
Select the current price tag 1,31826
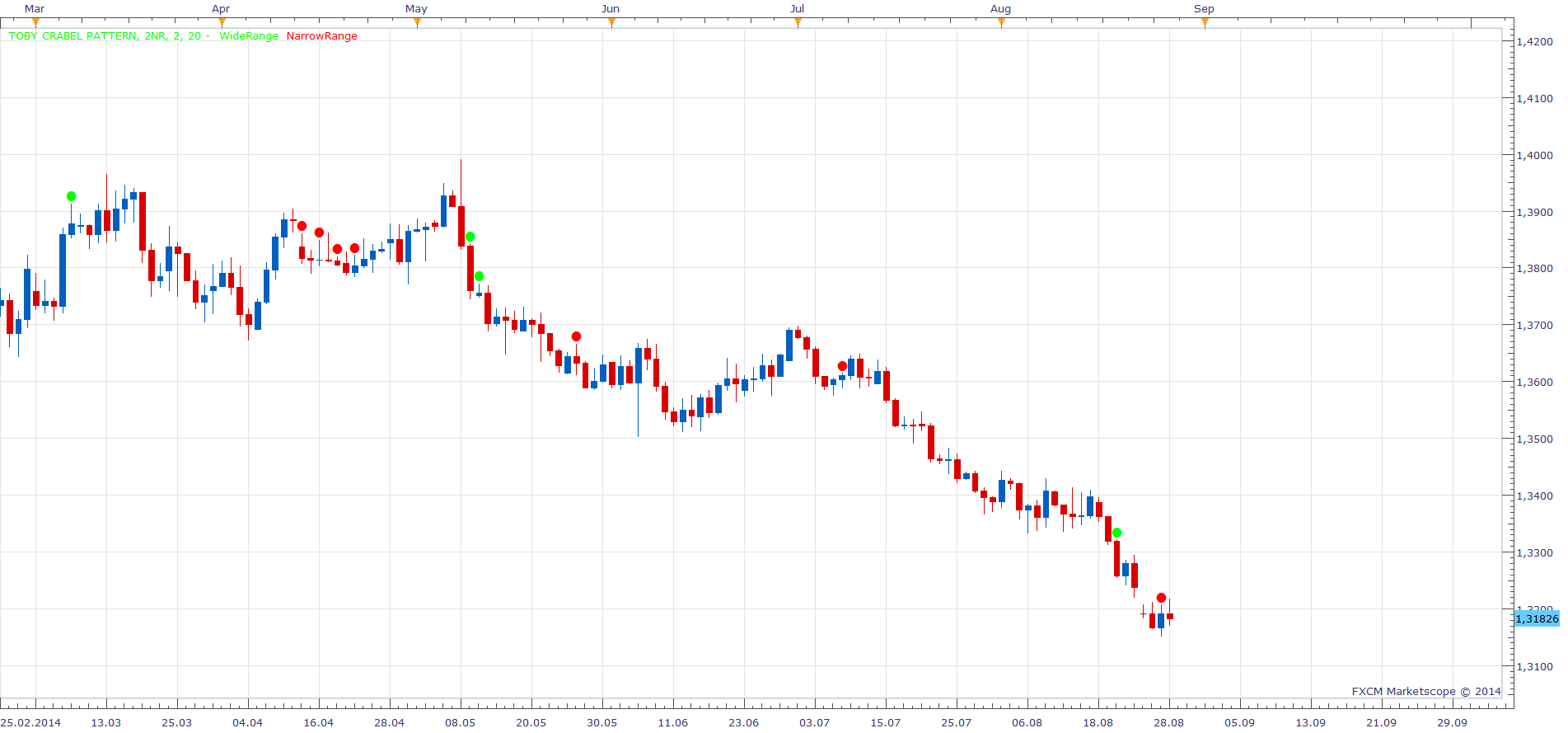1537,618
